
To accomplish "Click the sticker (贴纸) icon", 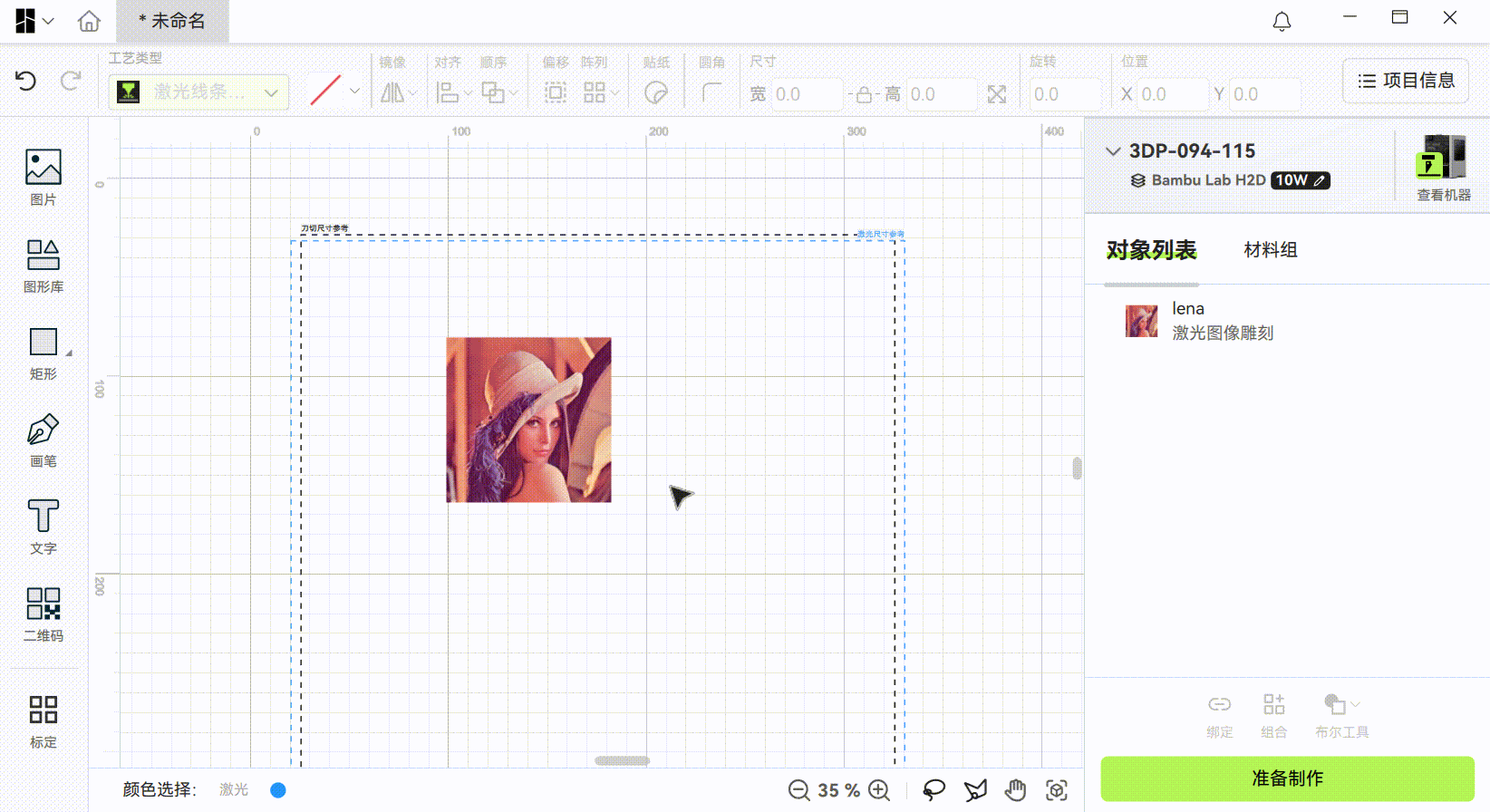I will [x=656, y=92].
